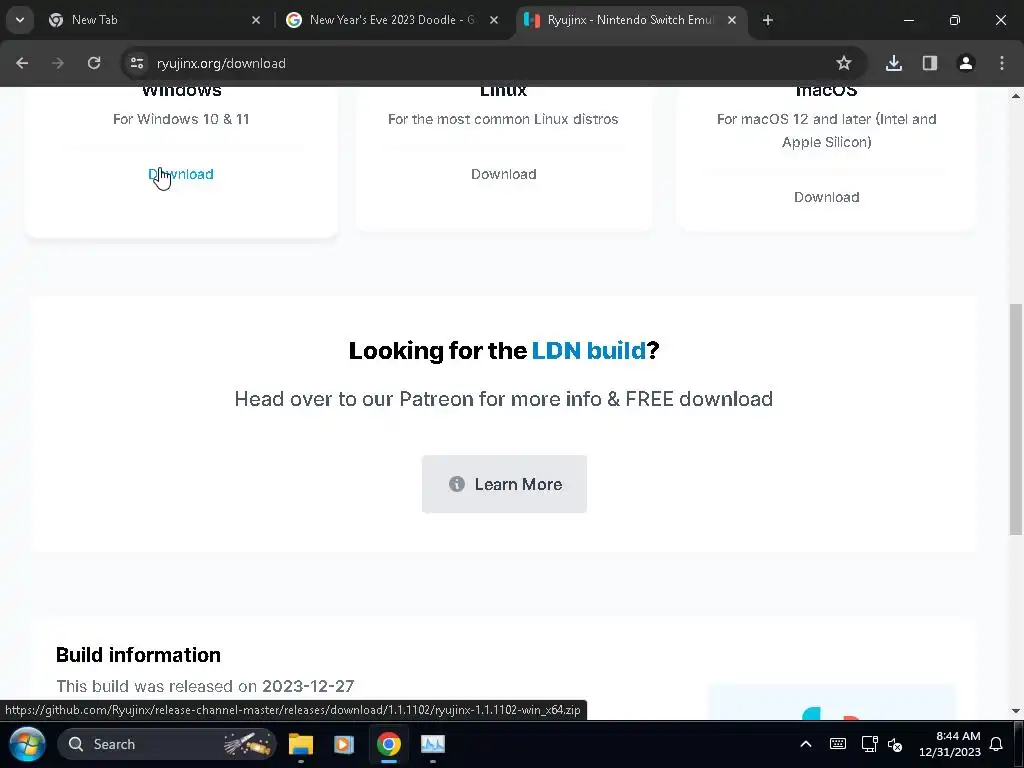Select the Ryujinx Nintendo Switch Emulator tab
This screenshot has width=1024, height=768.
632,20
